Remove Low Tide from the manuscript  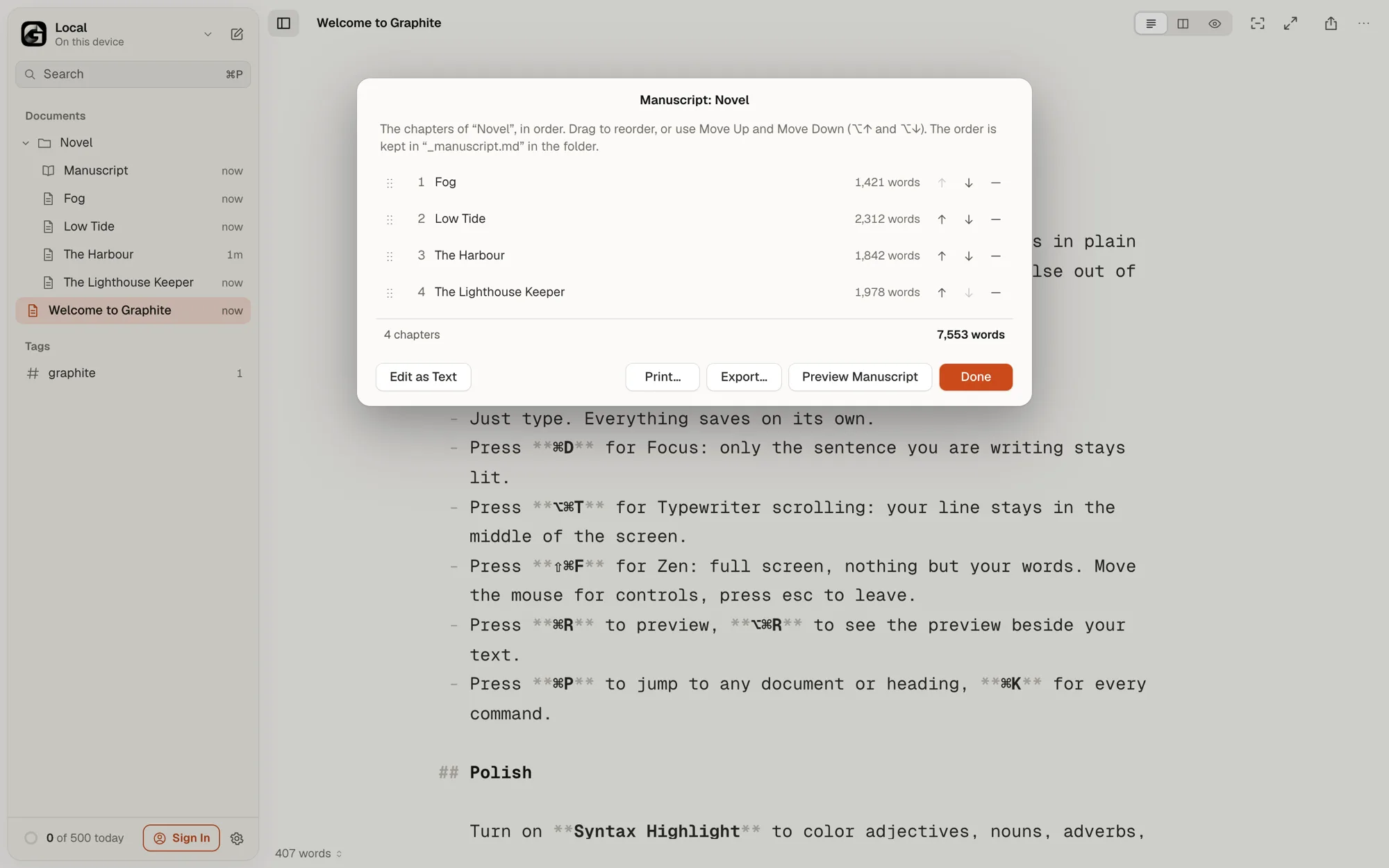pyautogui.click(x=996, y=219)
